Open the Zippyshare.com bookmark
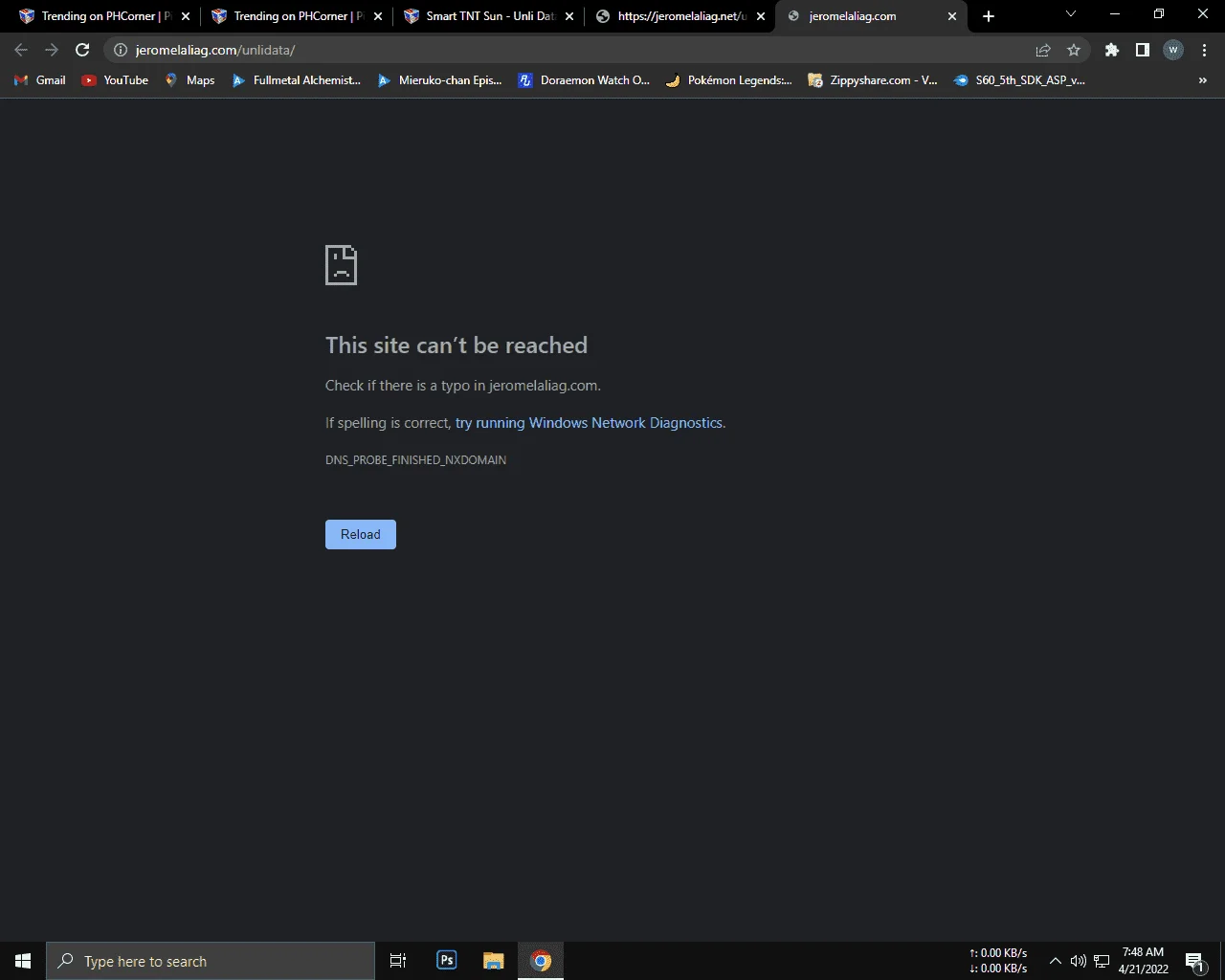The image size is (1225, 980). [873, 80]
